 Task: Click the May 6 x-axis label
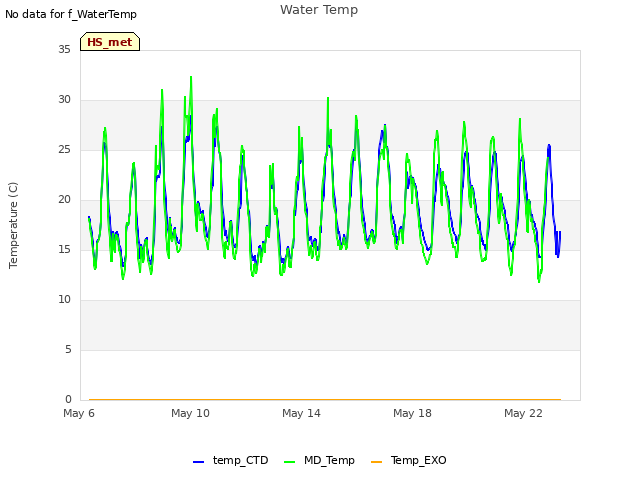point(79,413)
